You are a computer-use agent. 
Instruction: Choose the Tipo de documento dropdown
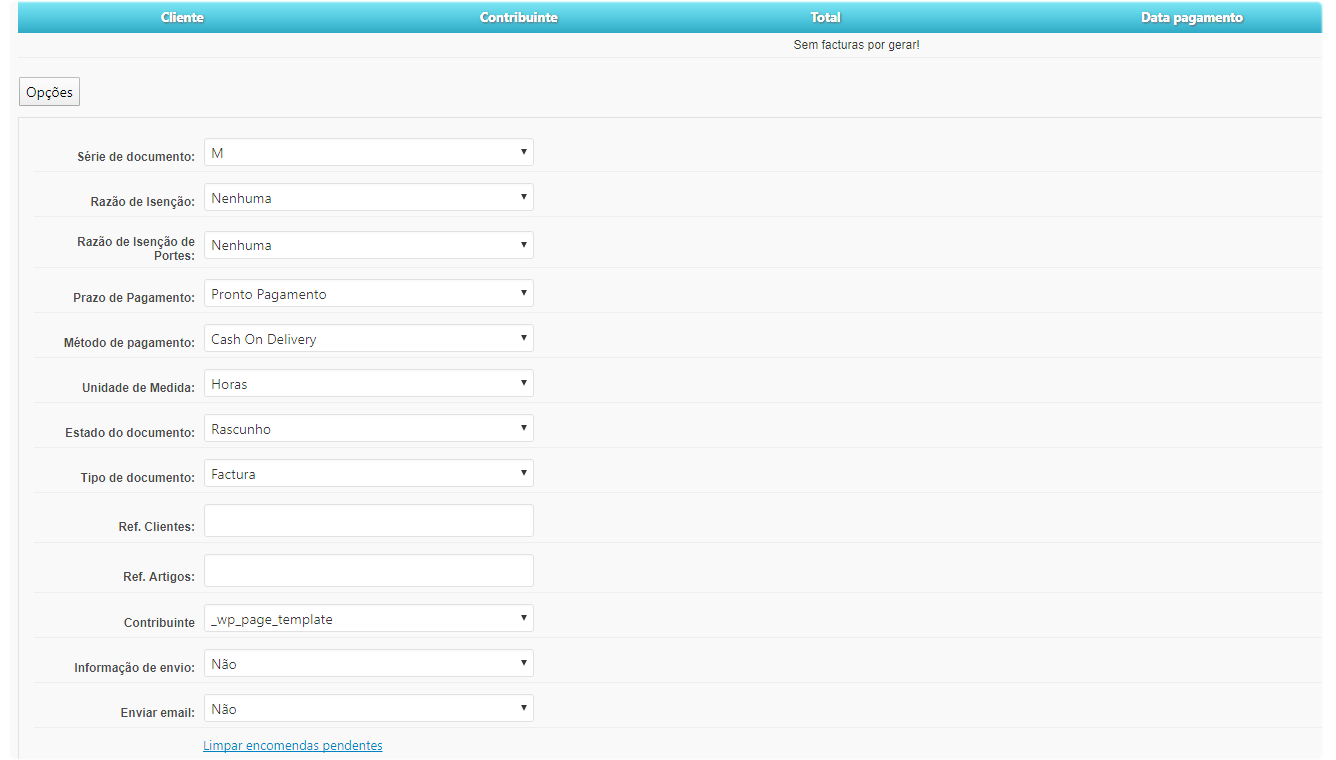369,473
